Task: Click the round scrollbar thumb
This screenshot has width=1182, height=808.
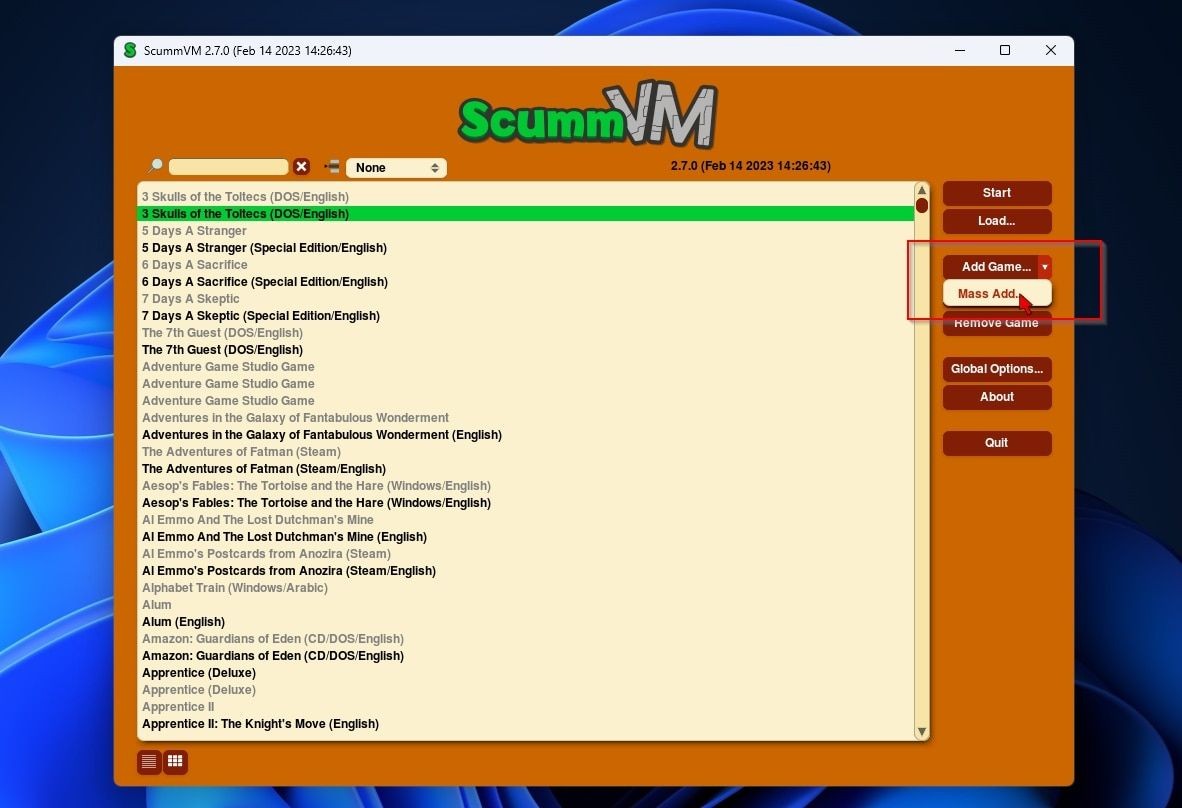Action: [x=921, y=205]
